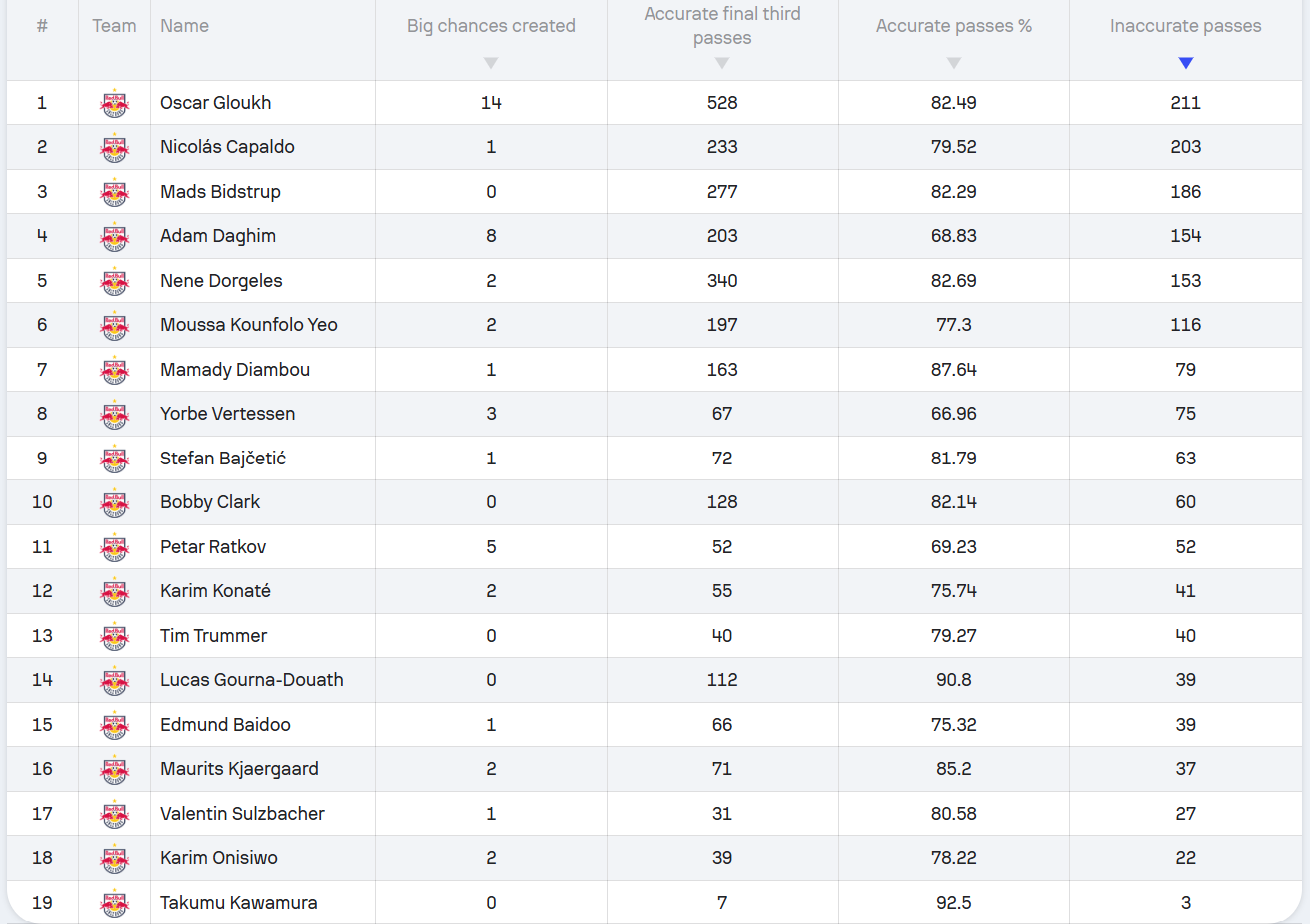This screenshot has height=924, width=1310.
Task: Sort by Big chances created arrow
Action: click(x=491, y=63)
